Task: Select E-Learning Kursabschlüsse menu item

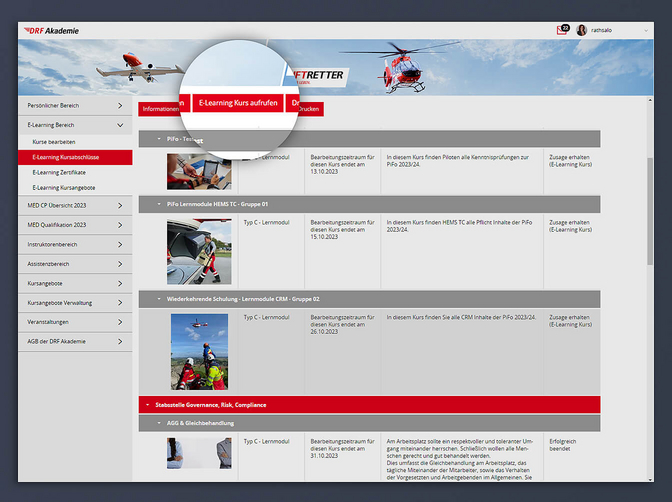Action: [68, 157]
